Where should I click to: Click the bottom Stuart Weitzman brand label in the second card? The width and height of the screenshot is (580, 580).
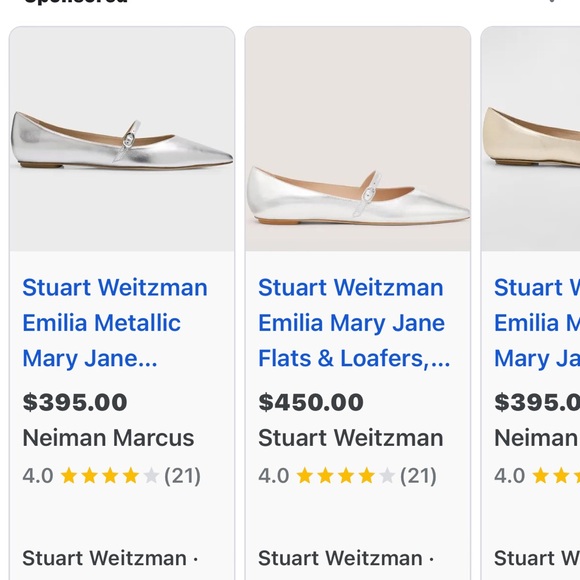coord(340,558)
